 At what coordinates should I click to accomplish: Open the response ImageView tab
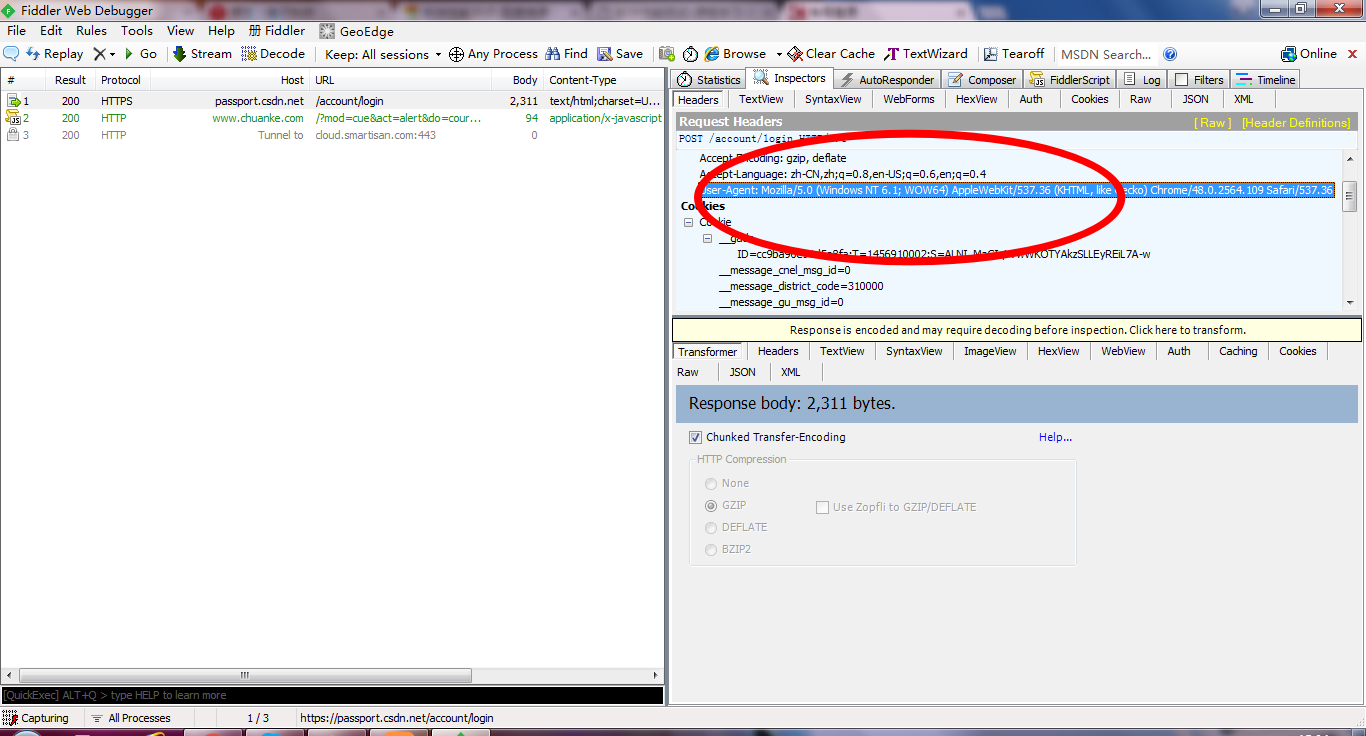pyautogui.click(x=989, y=351)
